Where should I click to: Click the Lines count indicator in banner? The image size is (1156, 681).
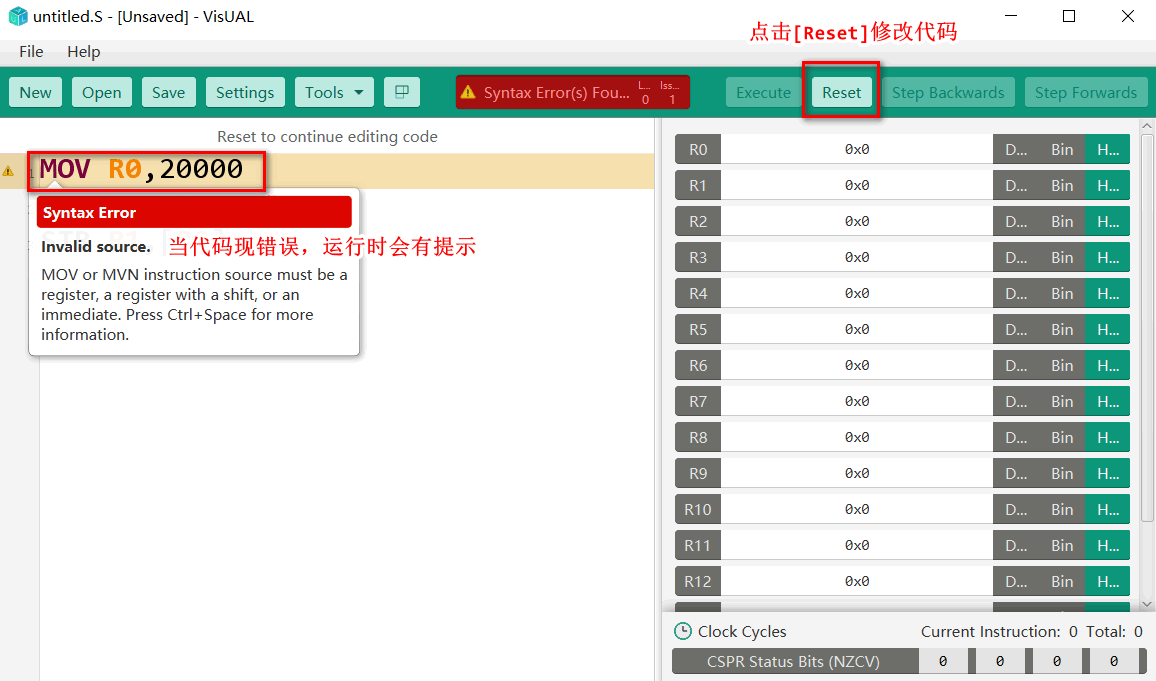click(645, 92)
